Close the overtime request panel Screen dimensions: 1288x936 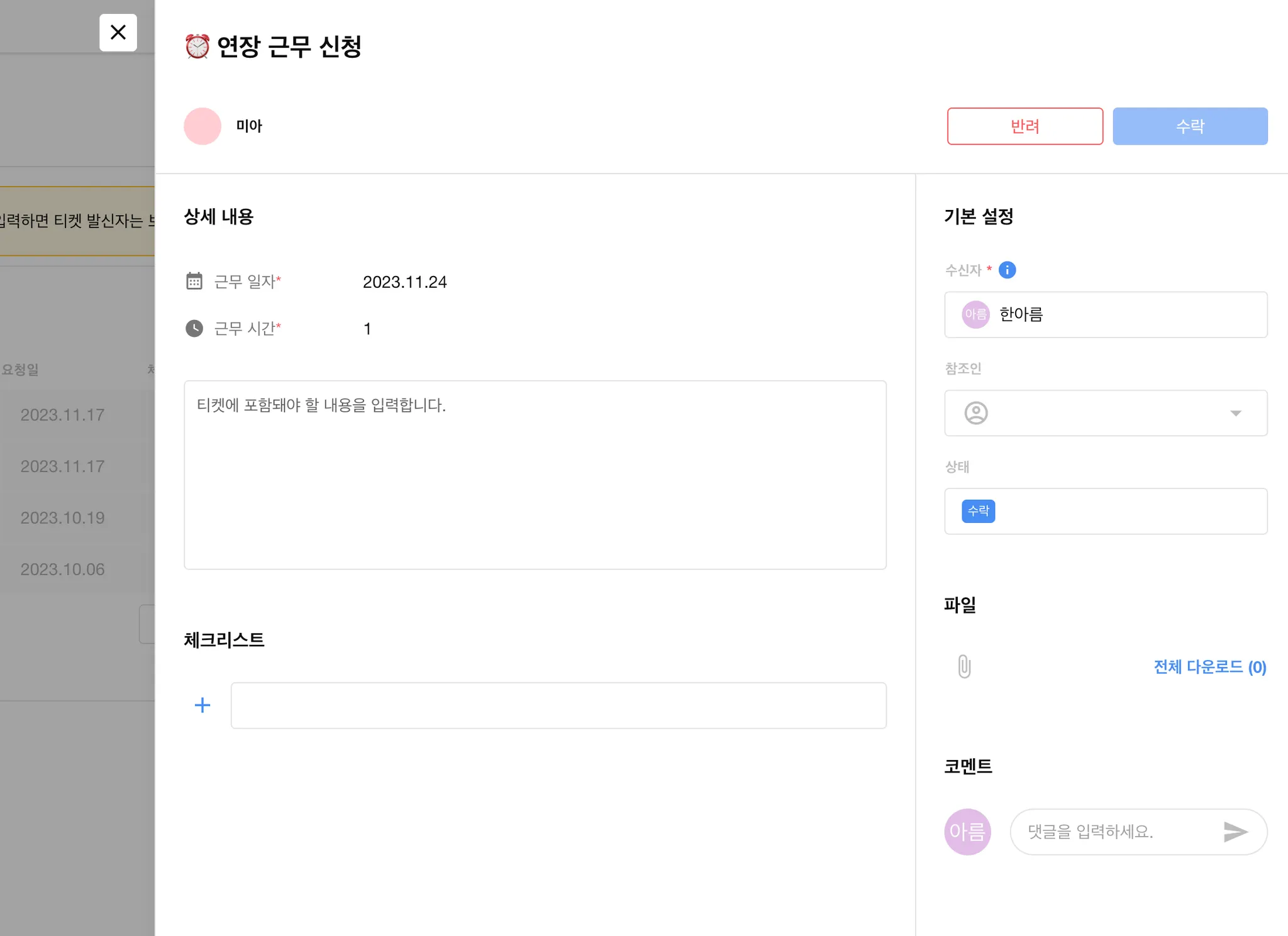click(x=118, y=32)
